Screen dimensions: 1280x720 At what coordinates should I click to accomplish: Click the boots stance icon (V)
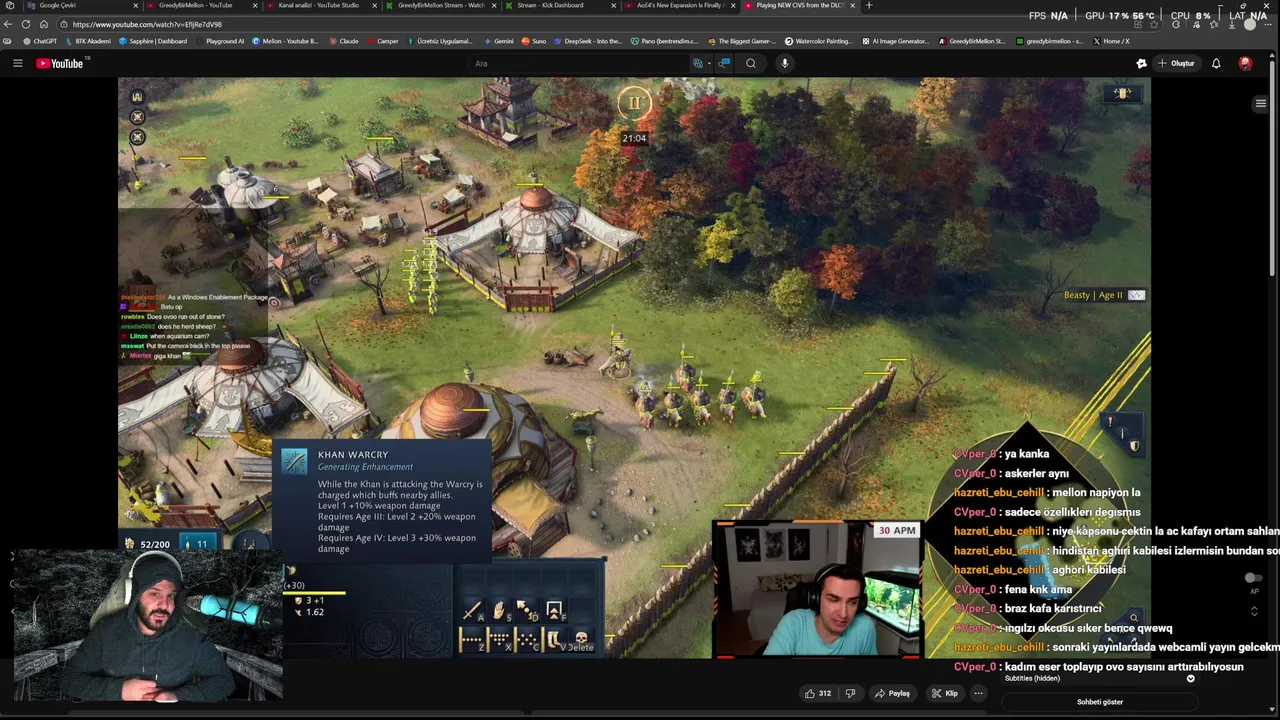554,638
